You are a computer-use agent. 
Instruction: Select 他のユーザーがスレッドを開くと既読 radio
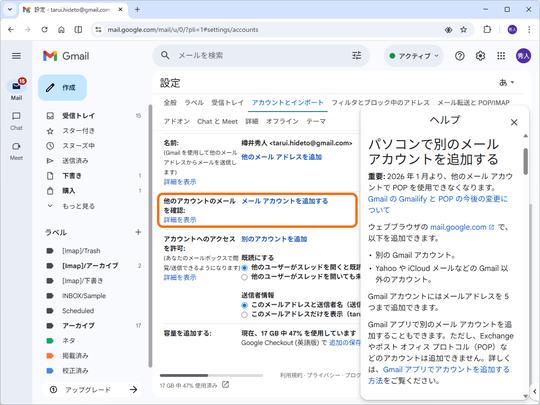244,268
